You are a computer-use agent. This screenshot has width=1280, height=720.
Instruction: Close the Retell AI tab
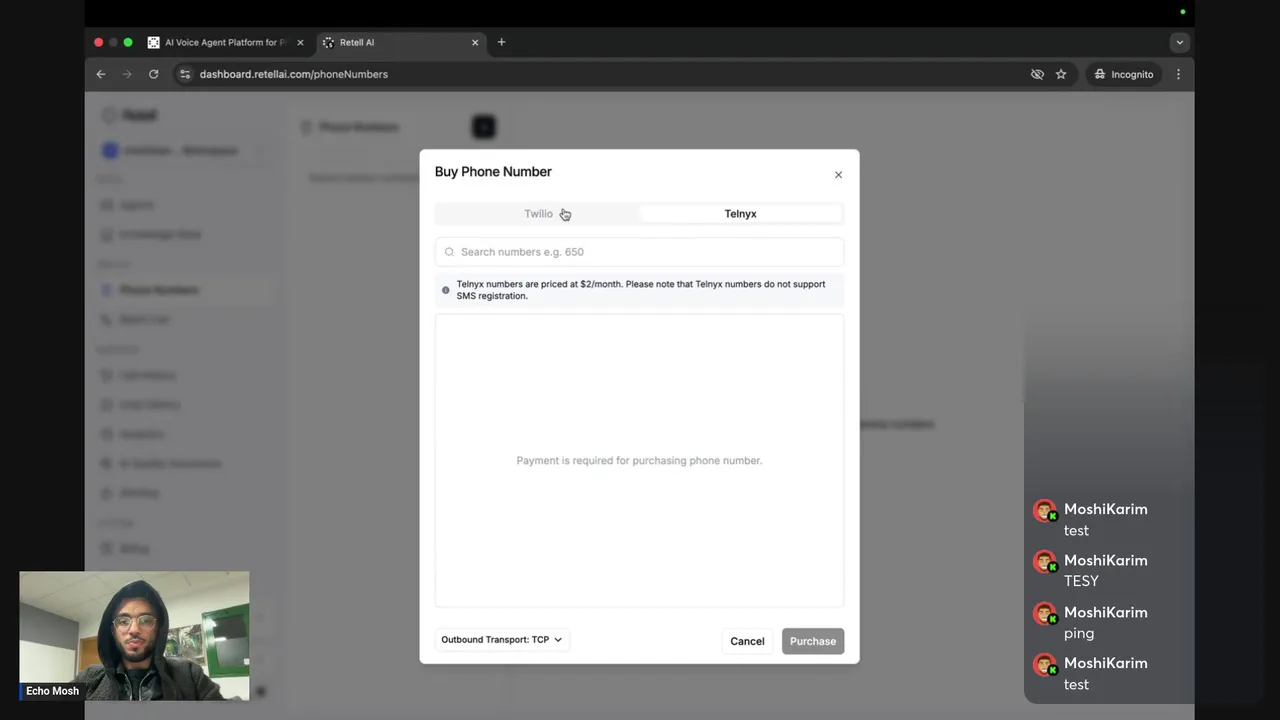point(475,42)
